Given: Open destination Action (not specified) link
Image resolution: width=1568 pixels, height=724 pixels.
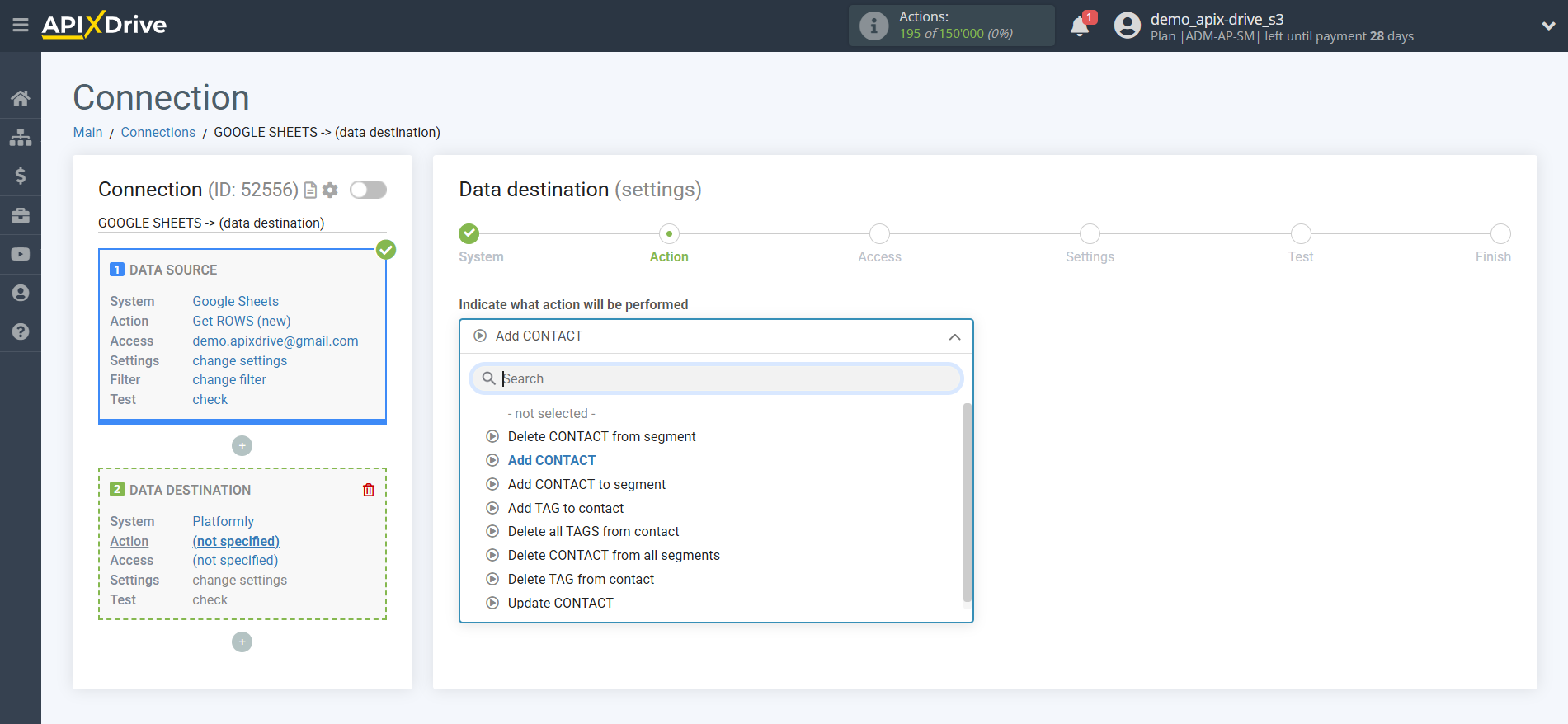Looking at the screenshot, I should tap(236, 542).
